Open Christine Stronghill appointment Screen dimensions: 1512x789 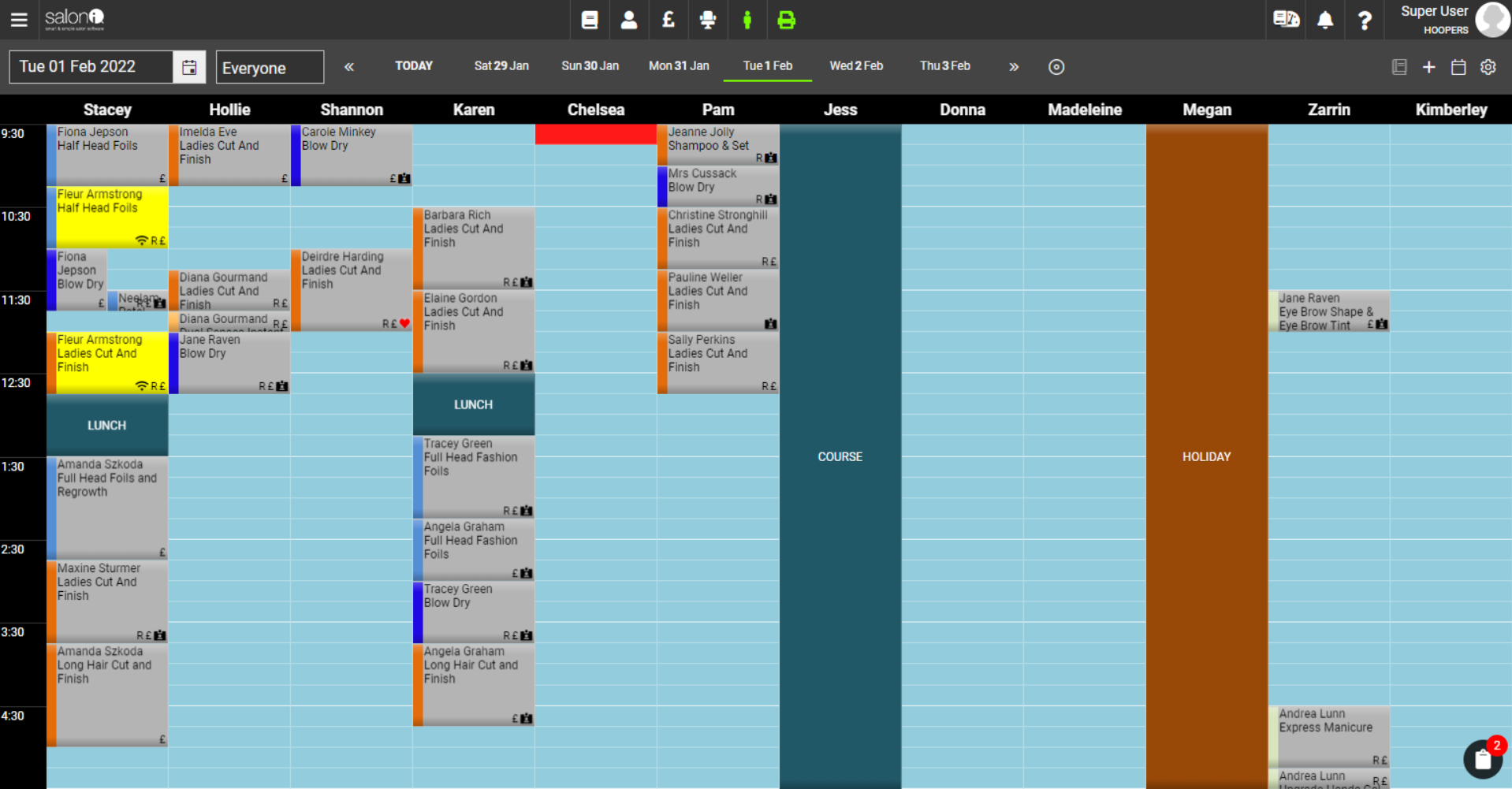[718, 238]
